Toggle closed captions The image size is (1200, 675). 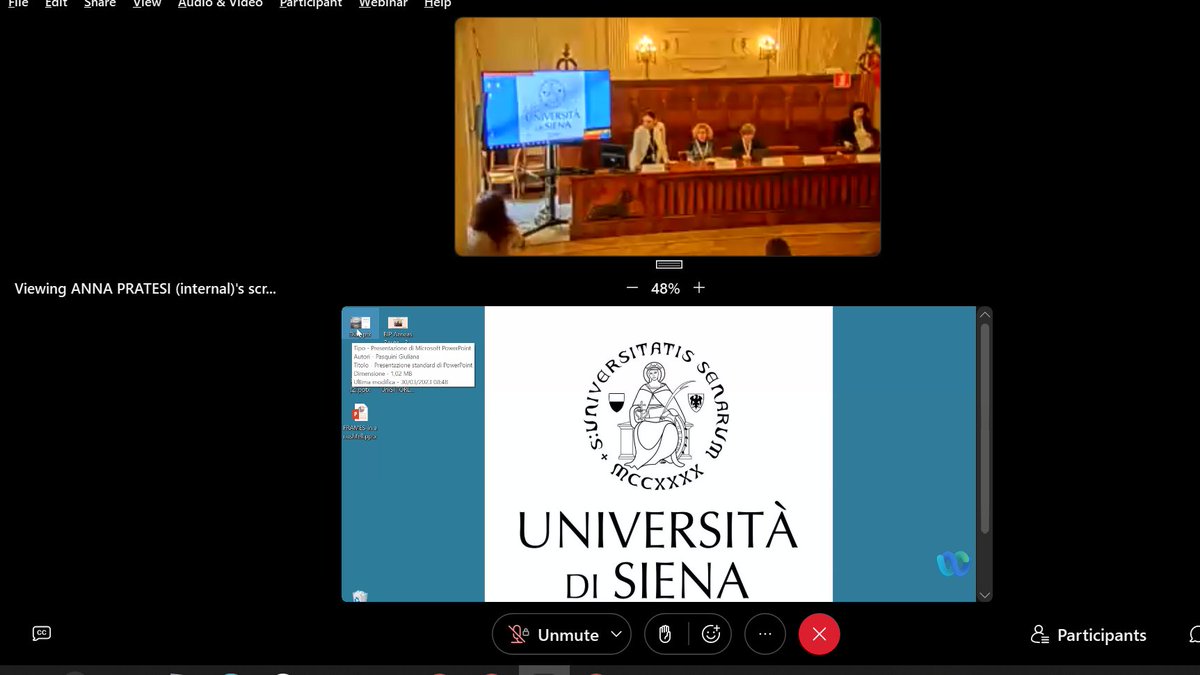click(41, 633)
